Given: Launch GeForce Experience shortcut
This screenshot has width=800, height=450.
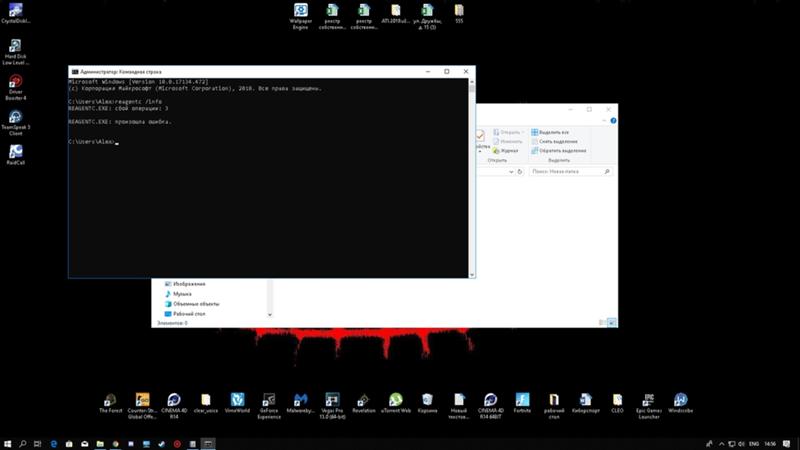Looking at the screenshot, I should tap(269, 406).
